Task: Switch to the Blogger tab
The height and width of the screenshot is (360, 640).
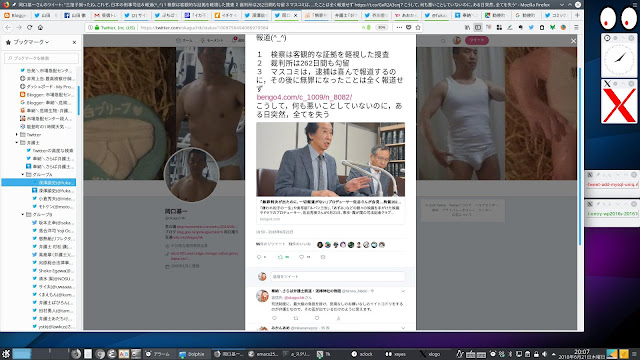Action: click(x=16, y=15)
